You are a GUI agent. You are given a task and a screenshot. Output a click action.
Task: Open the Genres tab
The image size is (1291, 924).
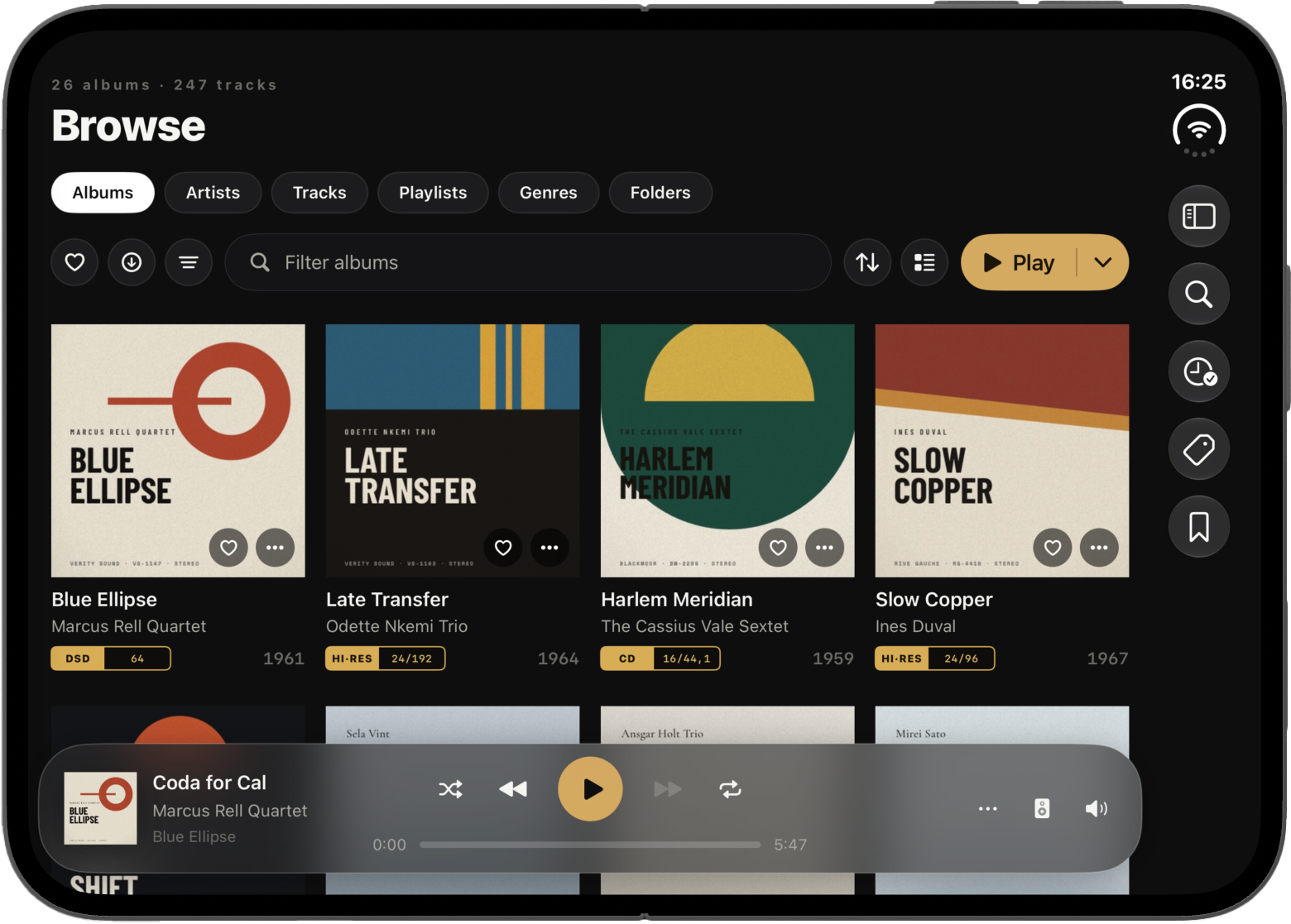[x=549, y=193]
